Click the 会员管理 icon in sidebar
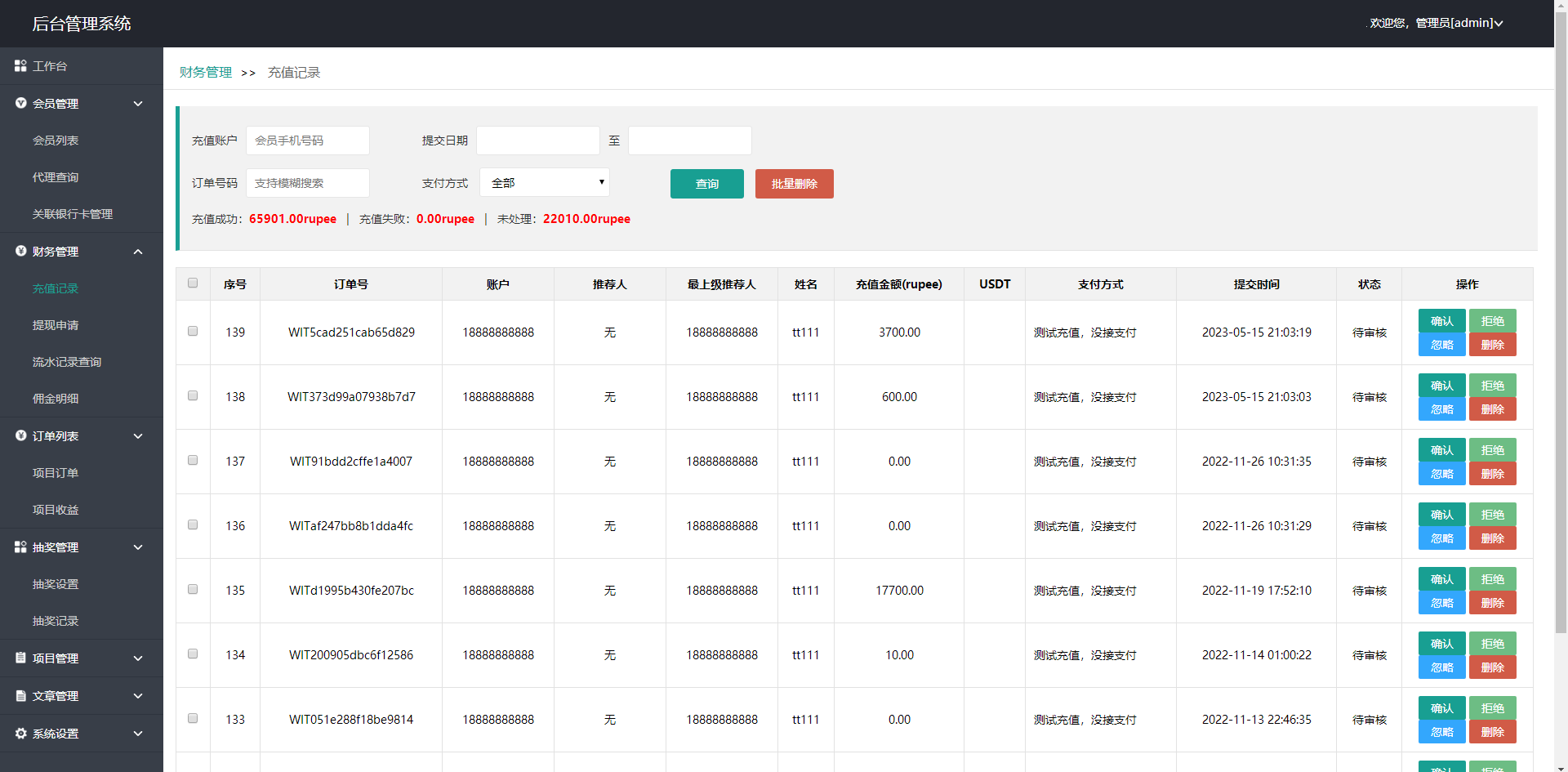This screenshot has height=772, width=1568. 20,104
